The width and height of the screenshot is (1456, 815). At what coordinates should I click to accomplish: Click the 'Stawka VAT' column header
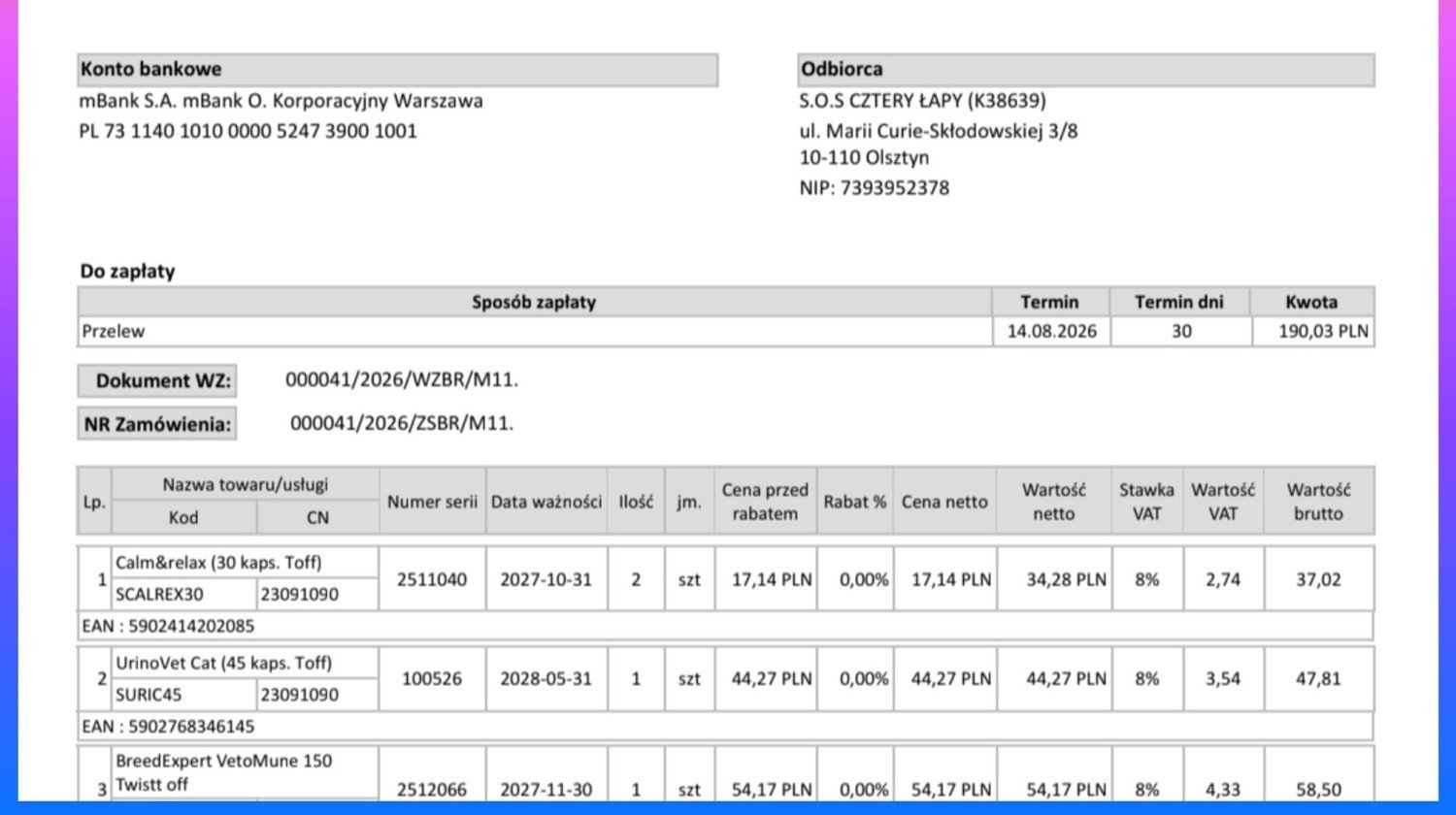click(1146, 502)
